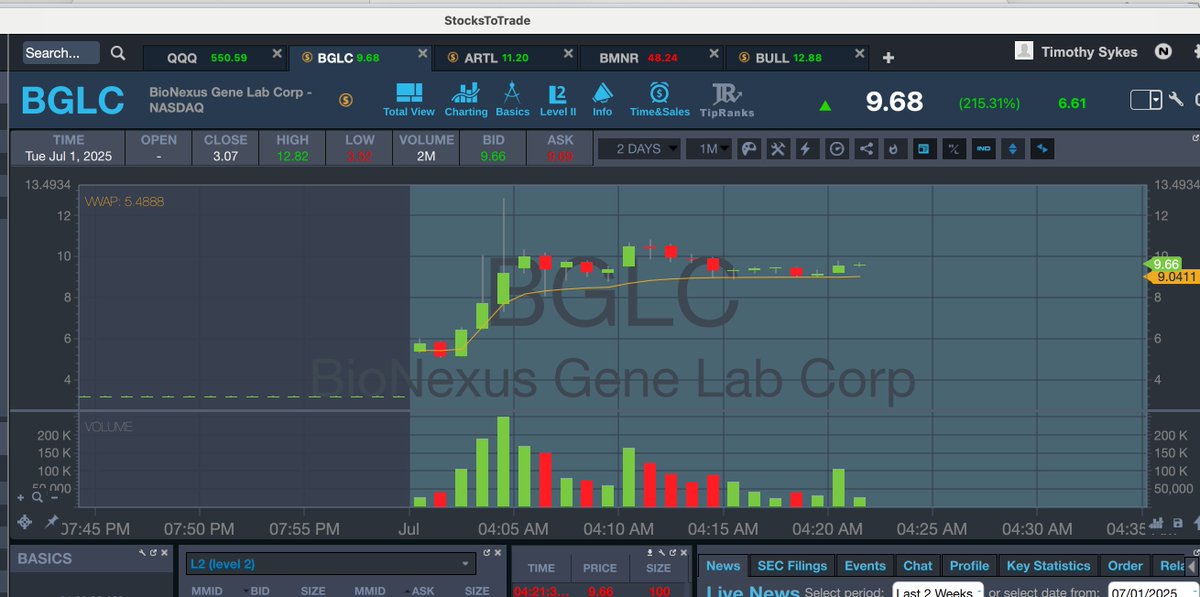Select the News tab
Viewport: 1200px width, 597px height.
(723, 565)
